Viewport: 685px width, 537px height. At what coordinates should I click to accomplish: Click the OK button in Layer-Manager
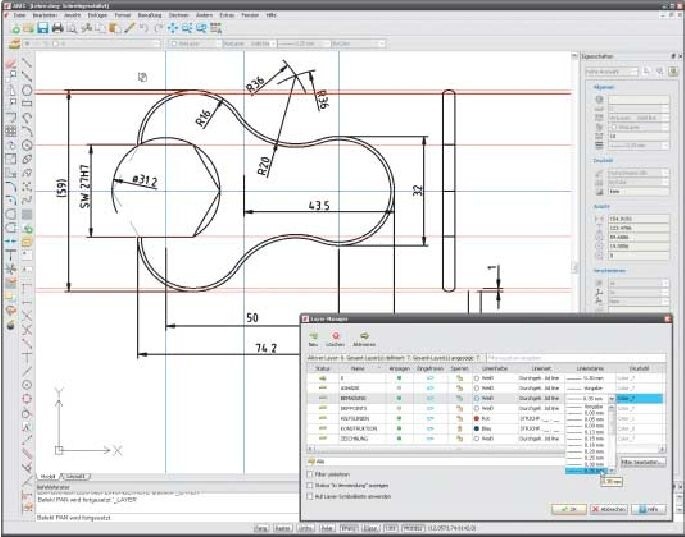coord(568,509)
